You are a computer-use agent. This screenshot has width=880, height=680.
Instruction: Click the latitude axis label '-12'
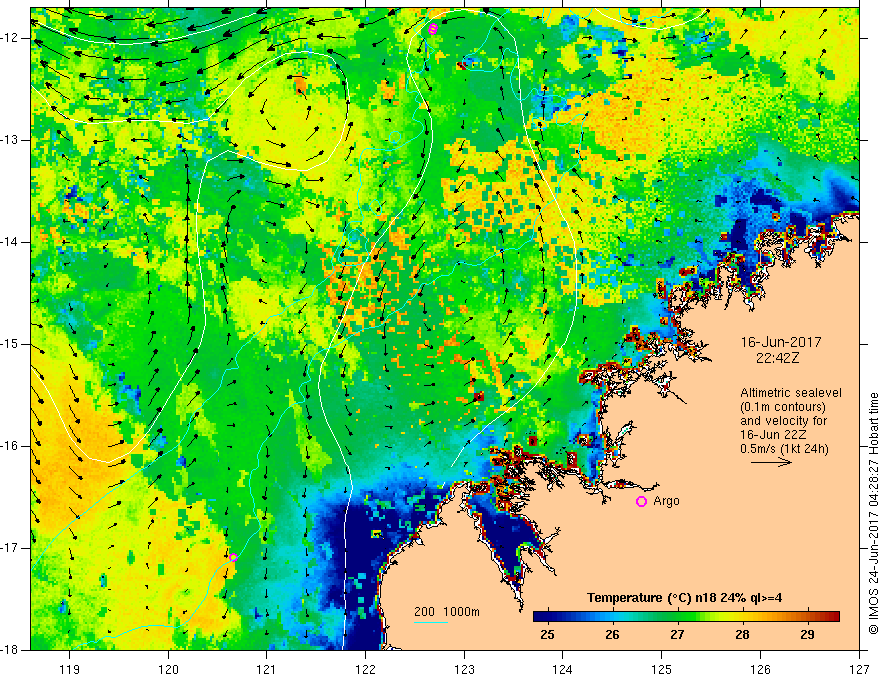(x=11, y=38)
